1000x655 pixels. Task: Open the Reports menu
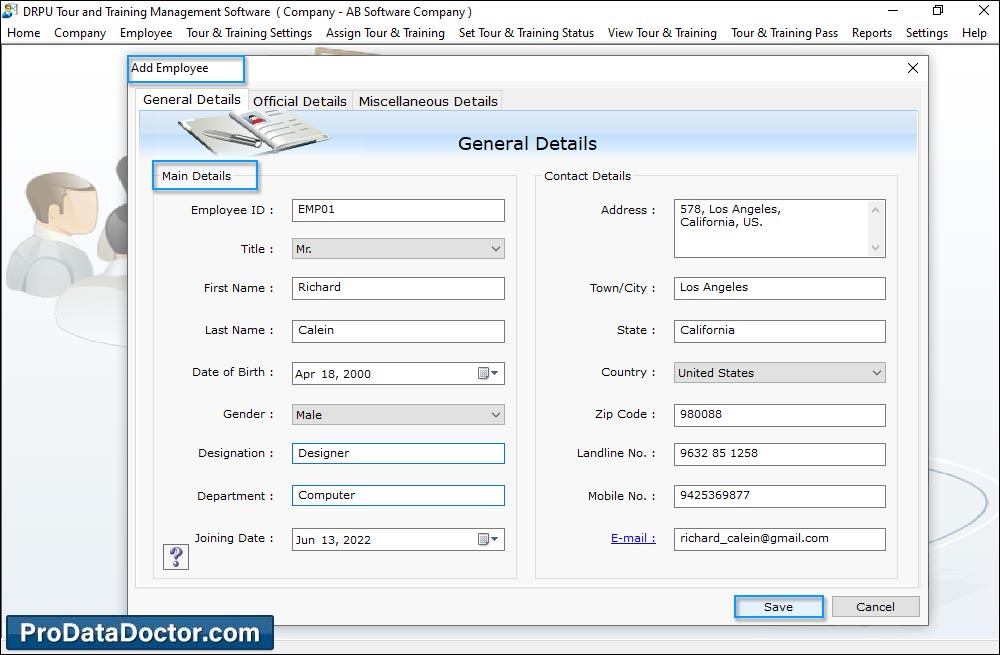coord(872,33)
